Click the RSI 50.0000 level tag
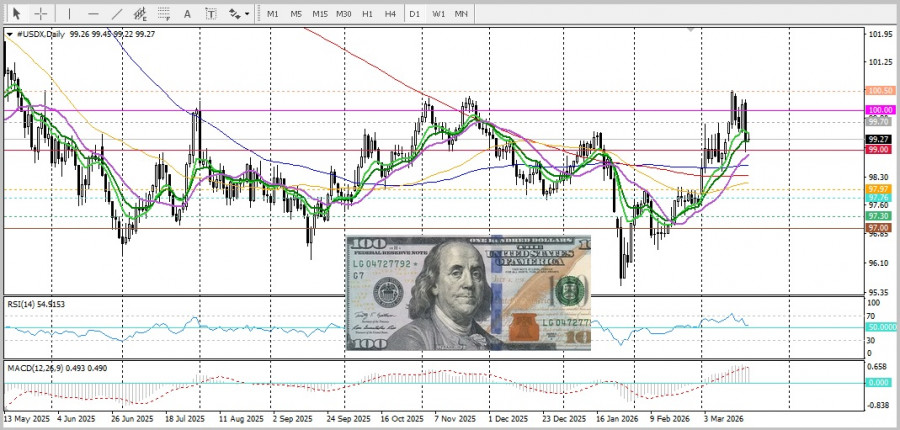 (881, 327)
